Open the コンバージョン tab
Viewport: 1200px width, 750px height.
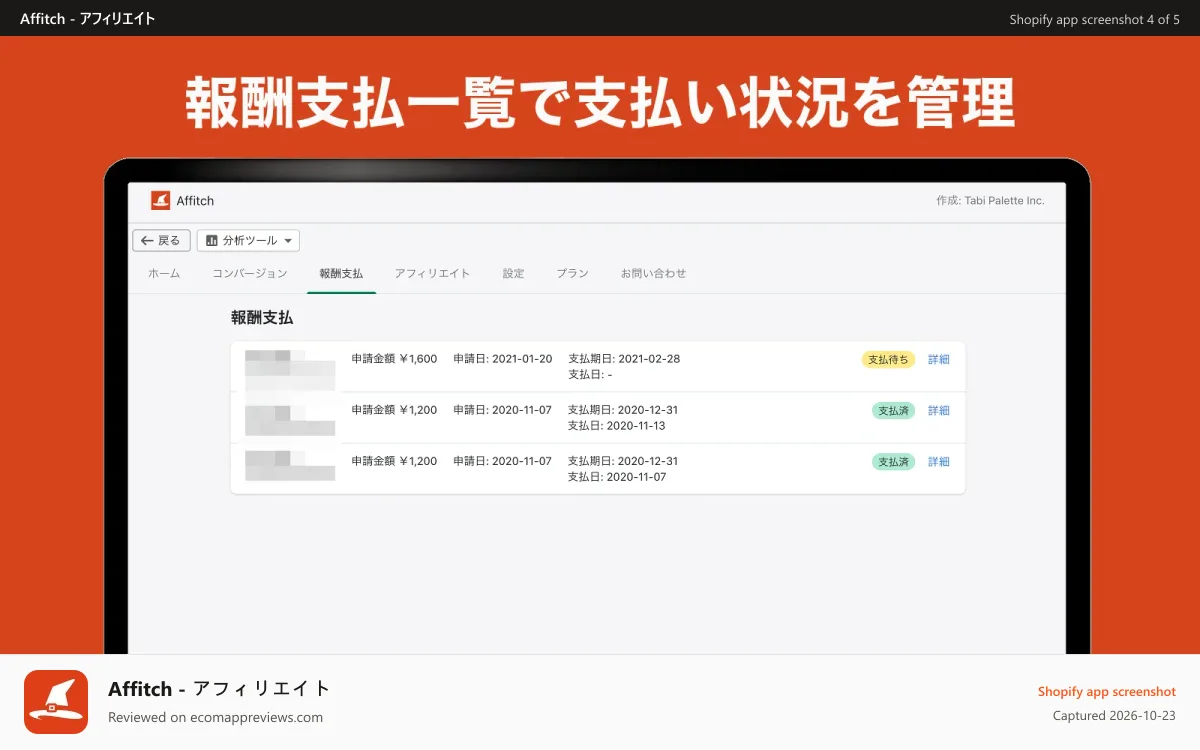pos(250,273)
